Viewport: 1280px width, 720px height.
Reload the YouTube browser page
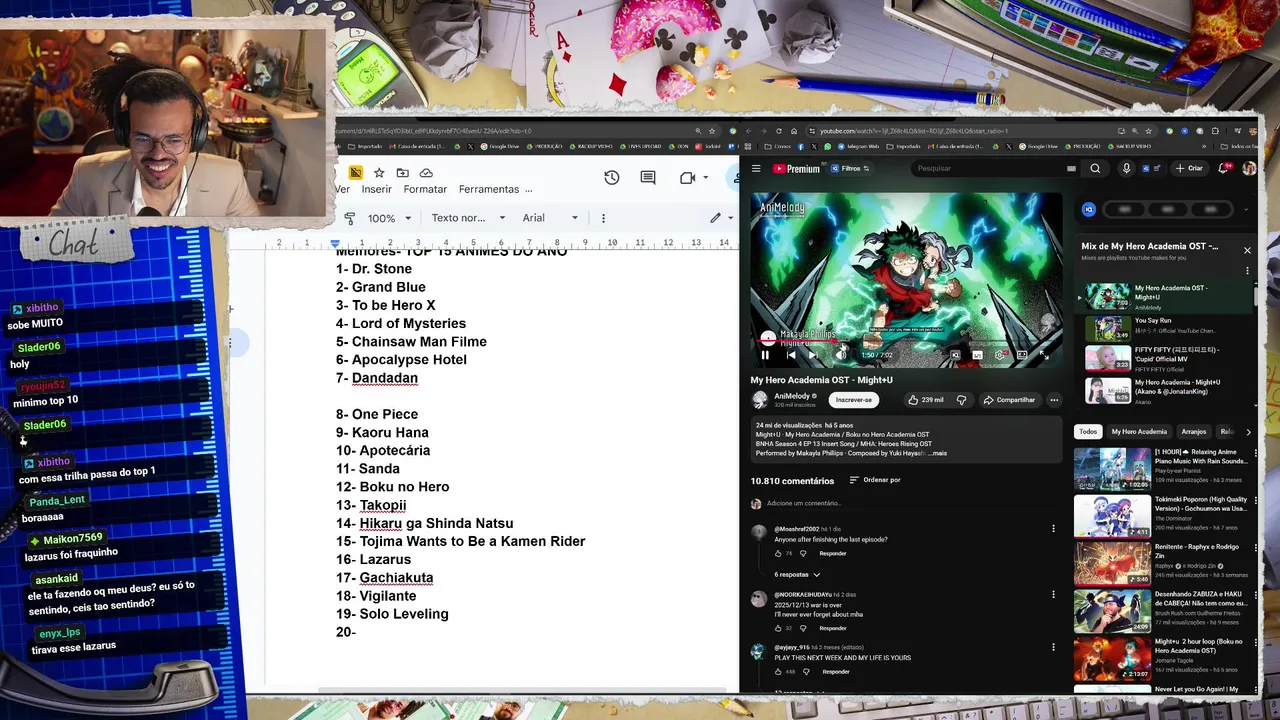(x=778, y=131)
